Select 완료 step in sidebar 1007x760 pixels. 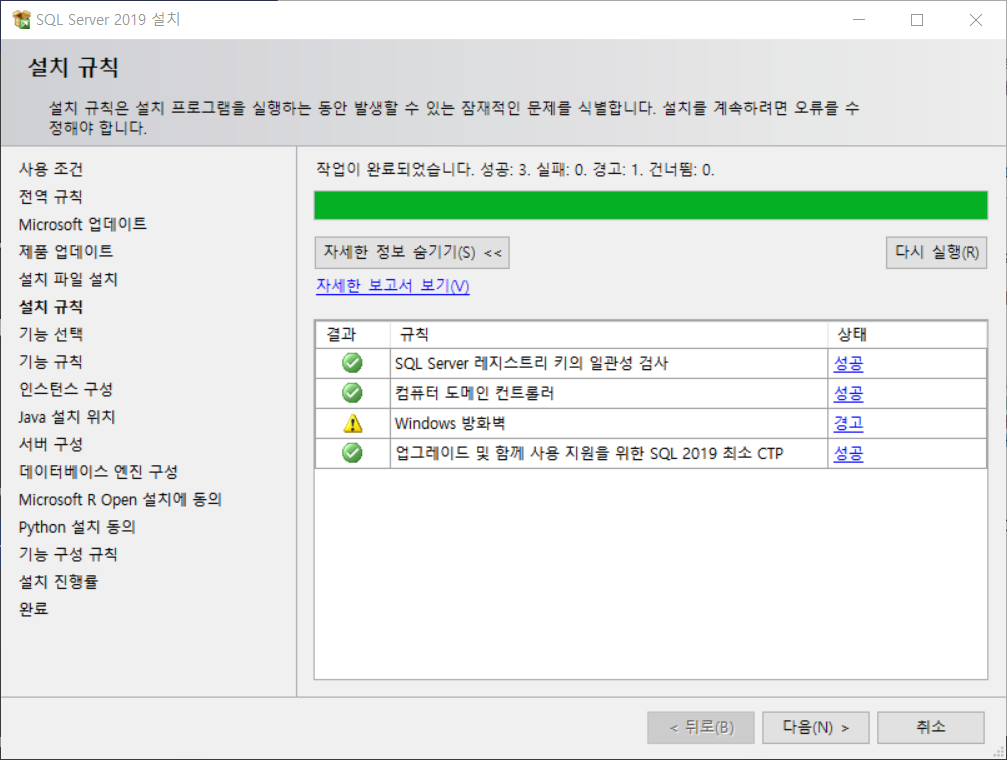pos(33,609)
